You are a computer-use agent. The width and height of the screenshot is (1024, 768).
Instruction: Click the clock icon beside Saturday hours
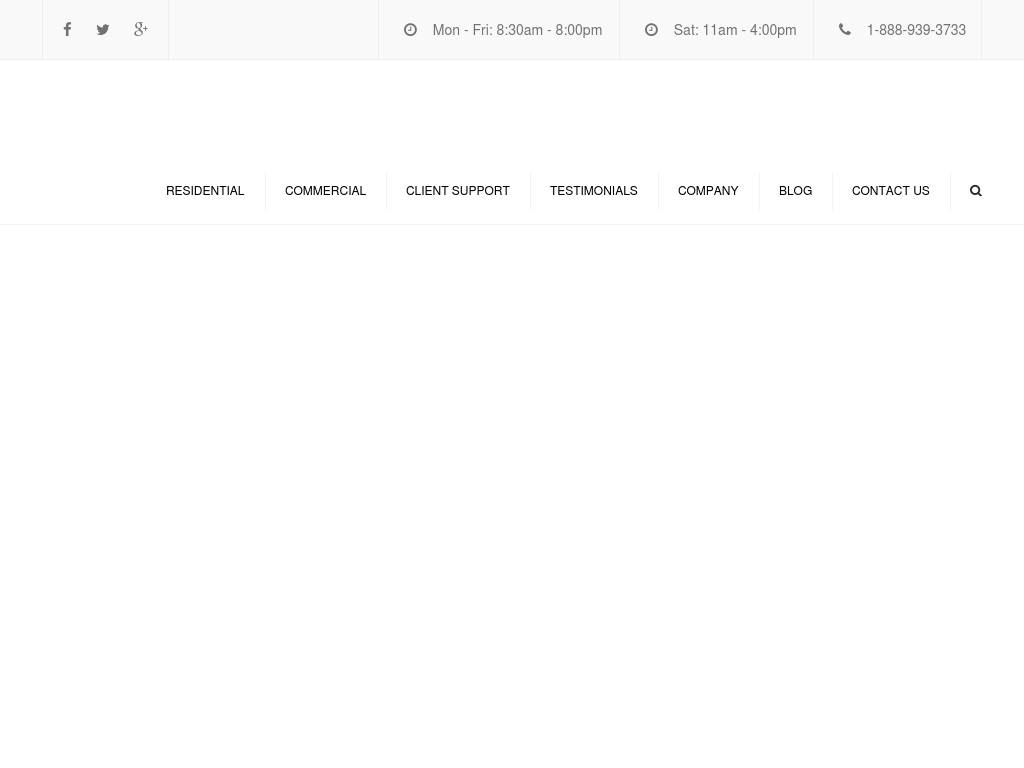[x=651, y=30]
